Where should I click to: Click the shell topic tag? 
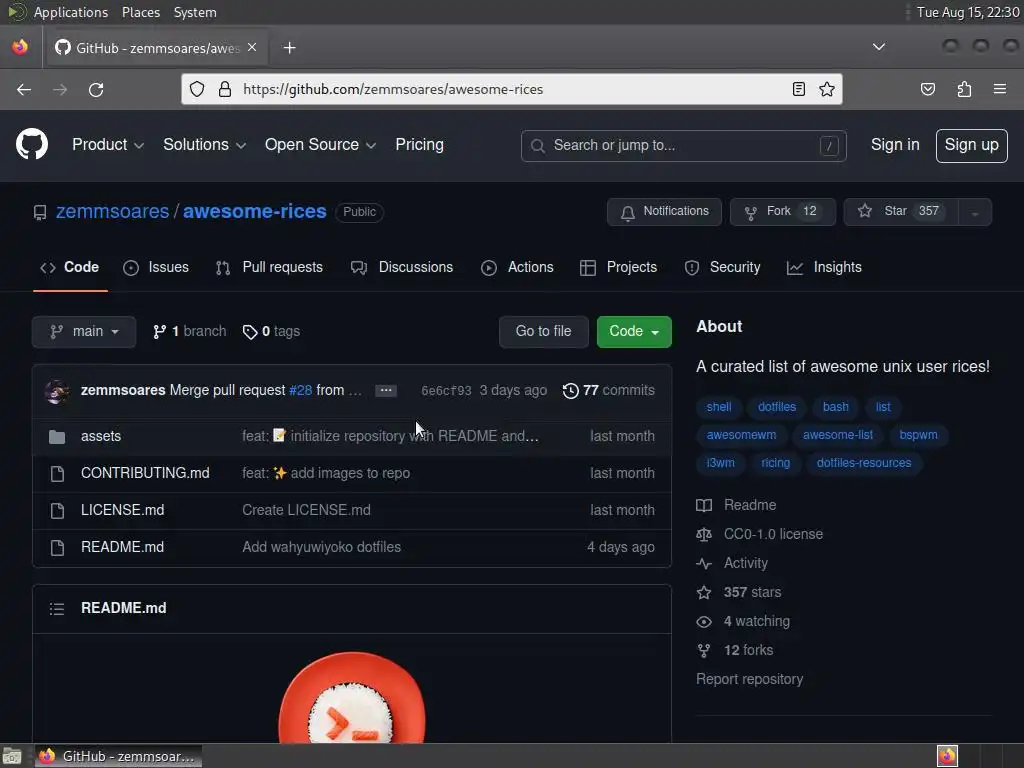(x=718, y=407)
